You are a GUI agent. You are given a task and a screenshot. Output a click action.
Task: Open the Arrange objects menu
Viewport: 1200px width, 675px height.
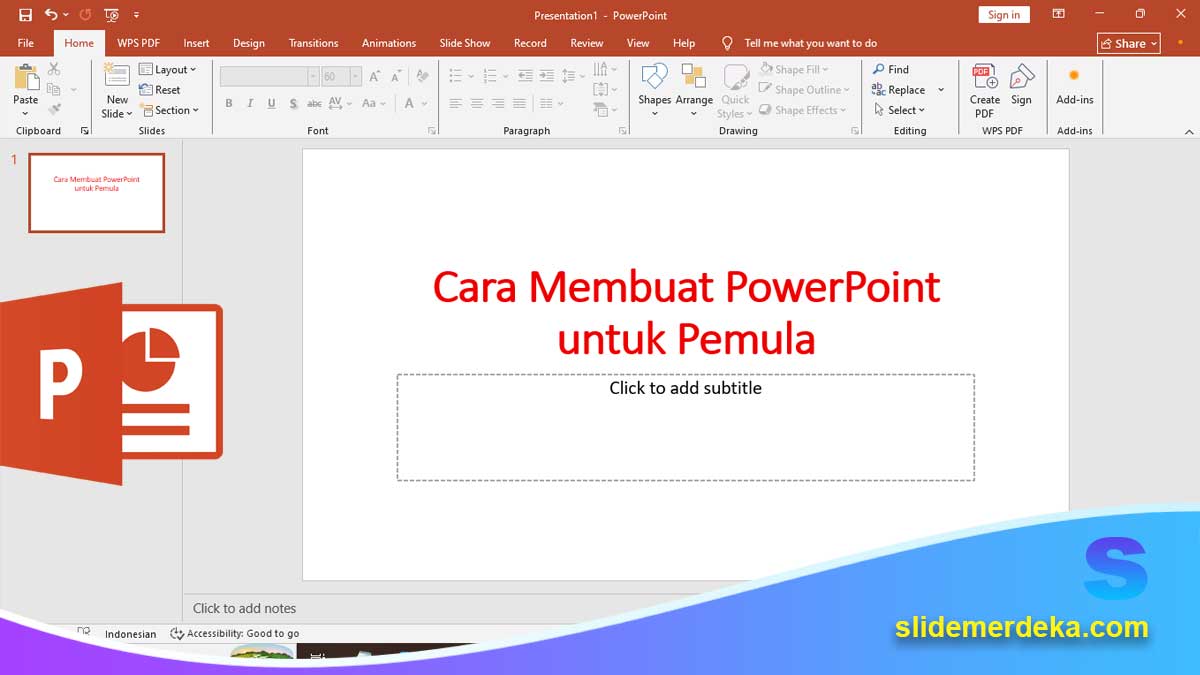(694, 90)
